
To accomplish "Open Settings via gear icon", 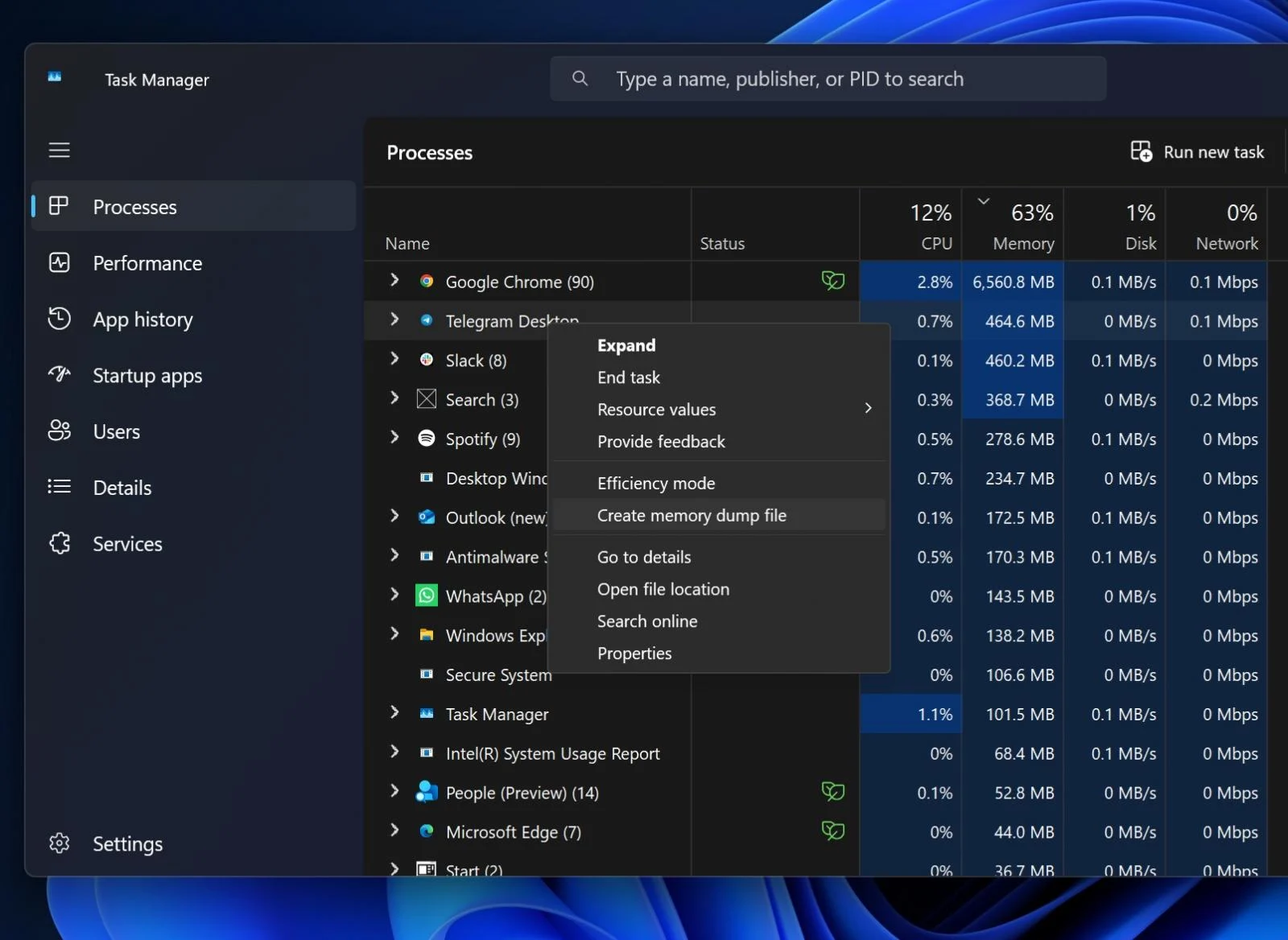I will (59, 843).
